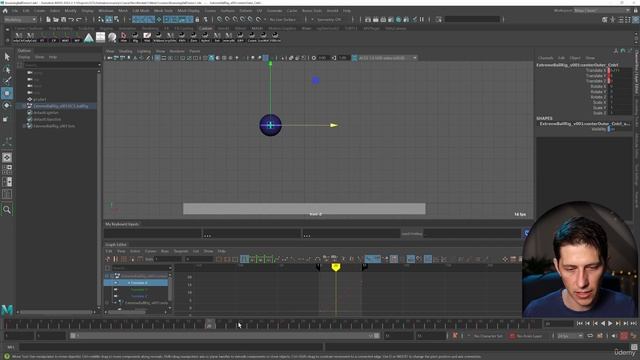
Task: Activate the Lasso select tool
Action: (x=7, y=69)
